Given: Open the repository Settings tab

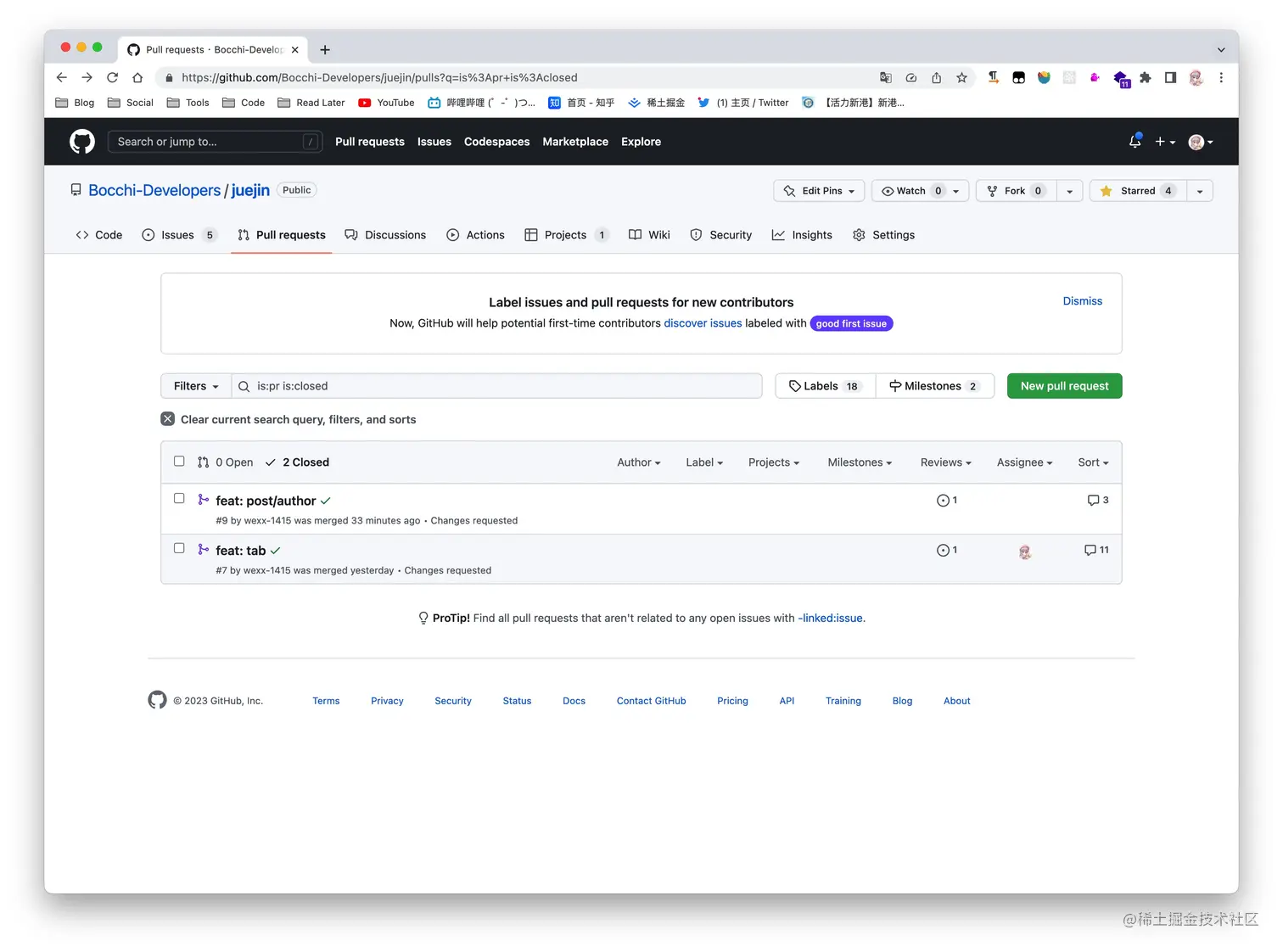Looking at the screenshot, I should click(x=883, y=235).
